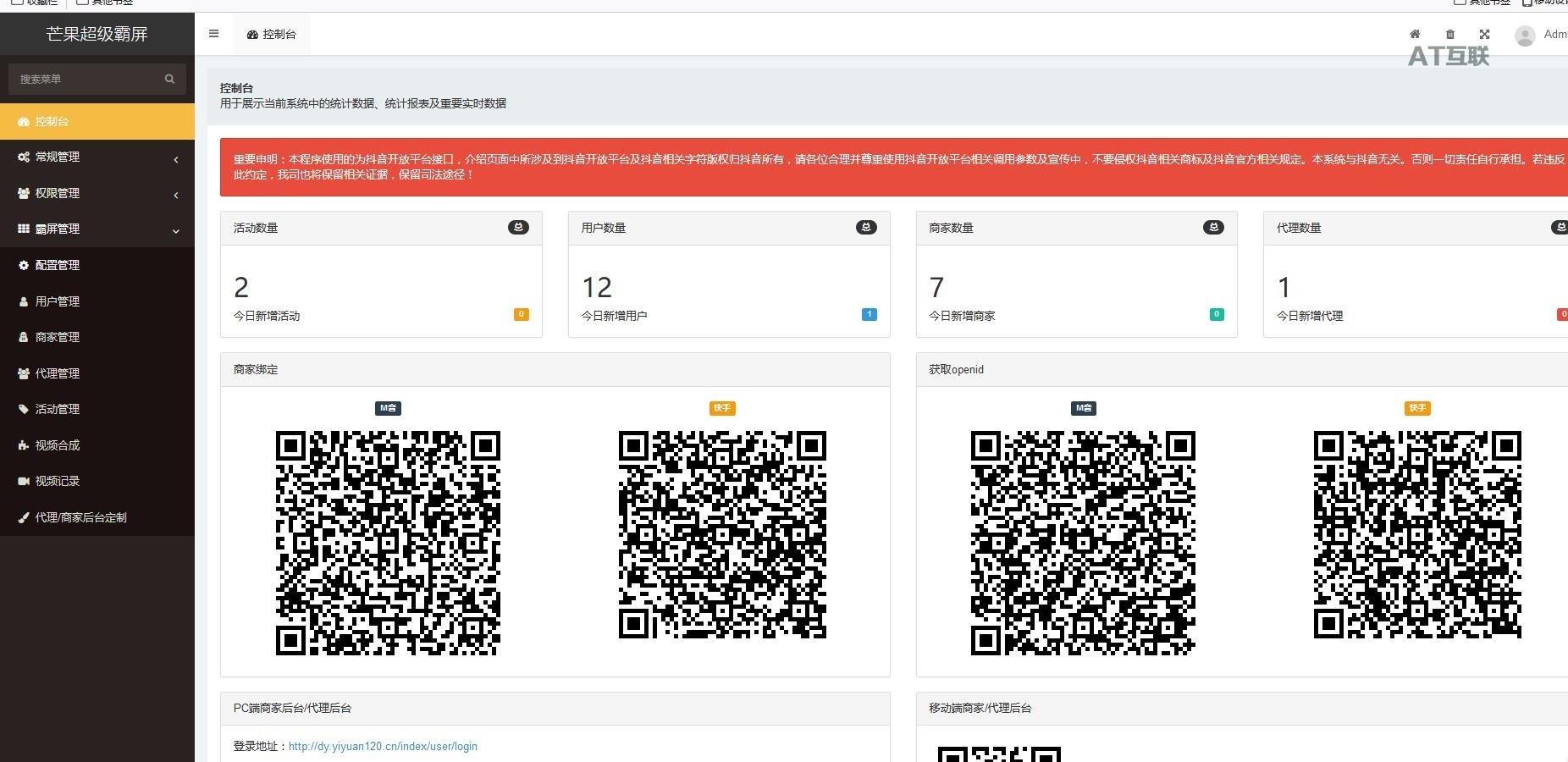The image size is (1568, 762).
Task: Collapse the 霸屏管理 chevron arrow
Action: [176, 231]
